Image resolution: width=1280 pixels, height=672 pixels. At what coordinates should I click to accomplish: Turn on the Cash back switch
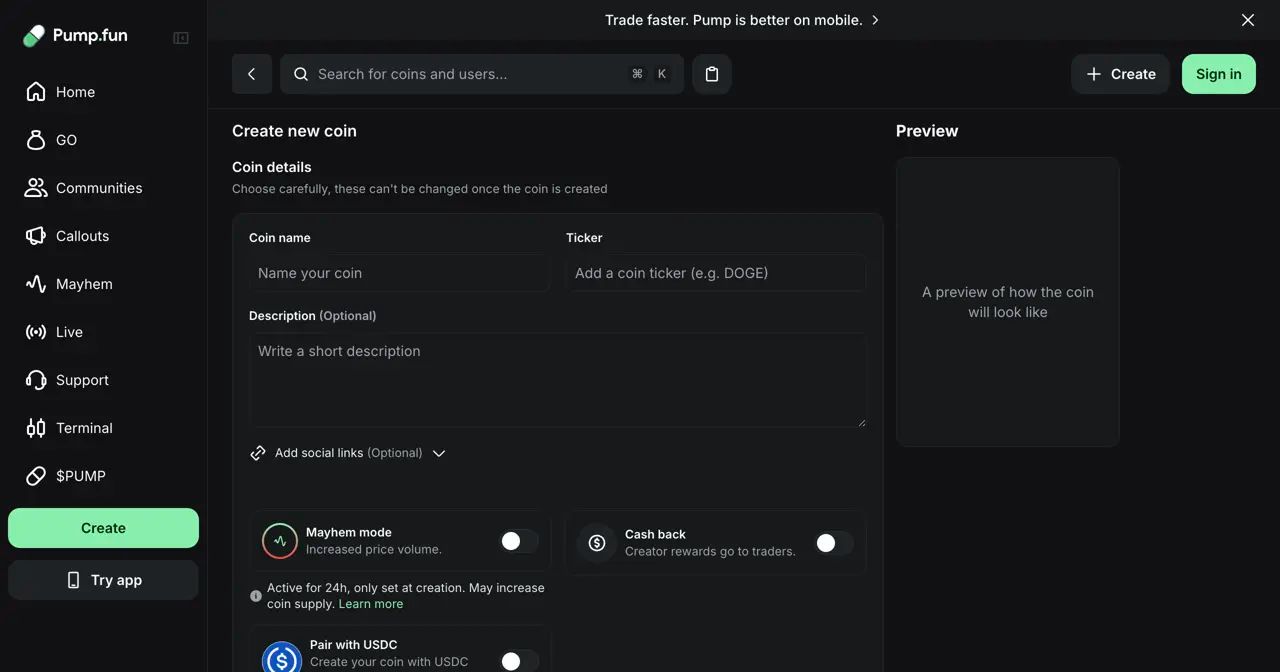coord(834,543)
